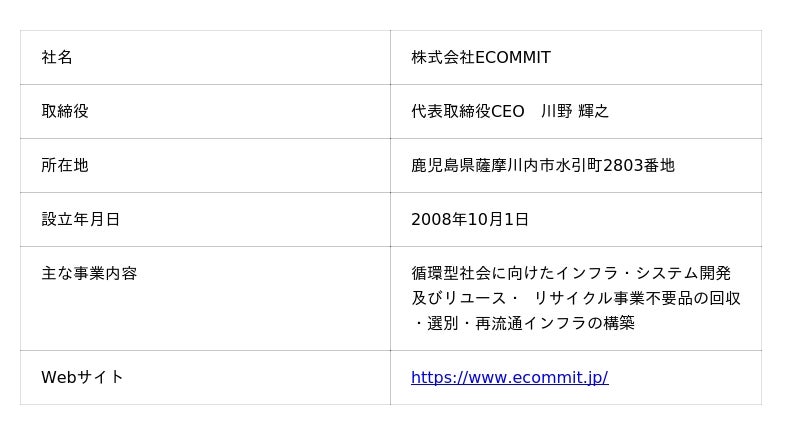Click the 取締役 row label
Image resolution: width=800 pixels, height=435 pixels.
(65, 111)
